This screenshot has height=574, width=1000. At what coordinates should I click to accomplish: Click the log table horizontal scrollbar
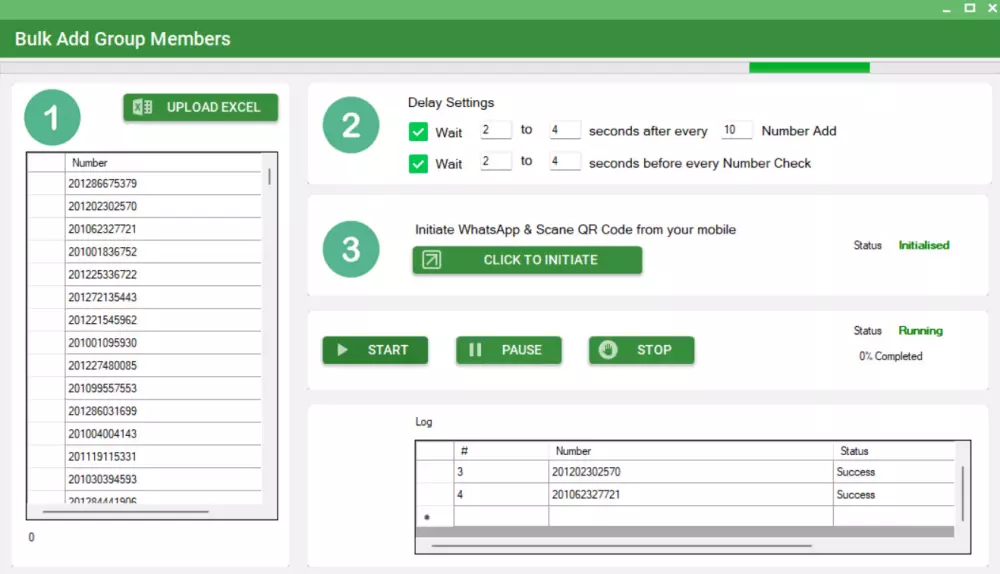click(x=622, y=546)
